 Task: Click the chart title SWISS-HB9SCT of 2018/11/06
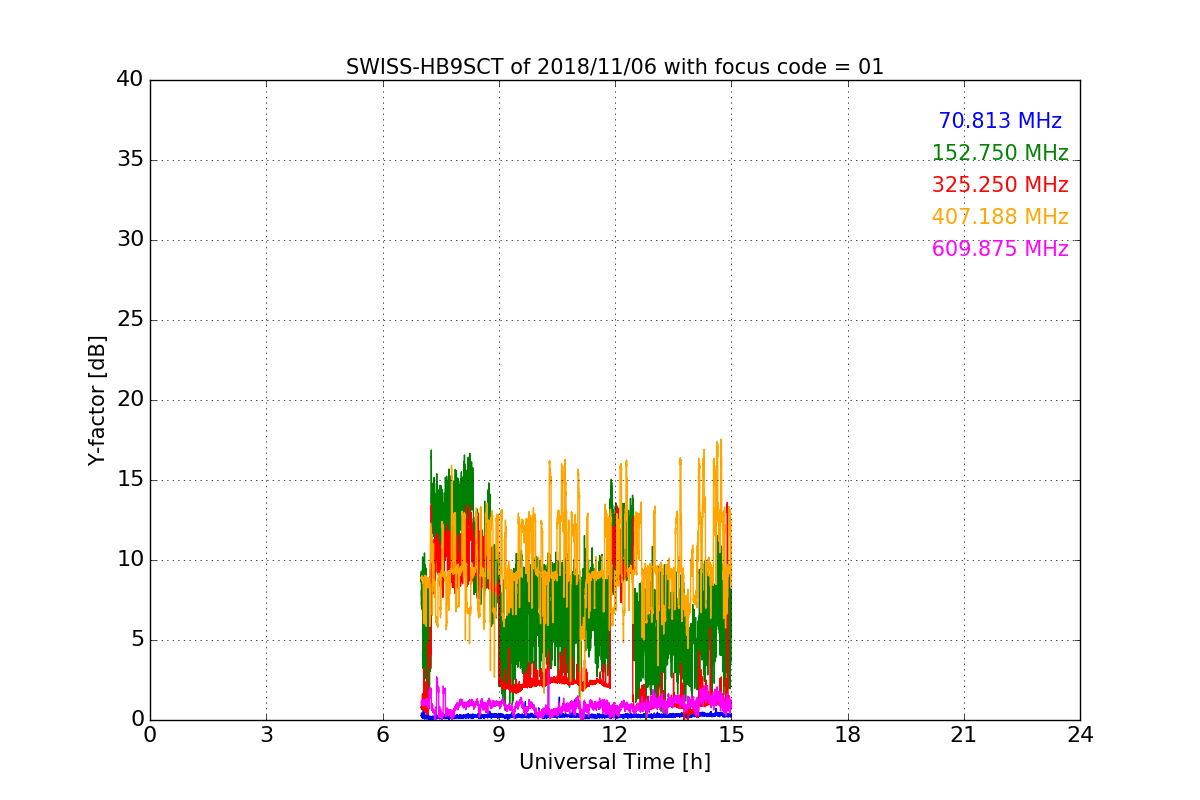615,67
